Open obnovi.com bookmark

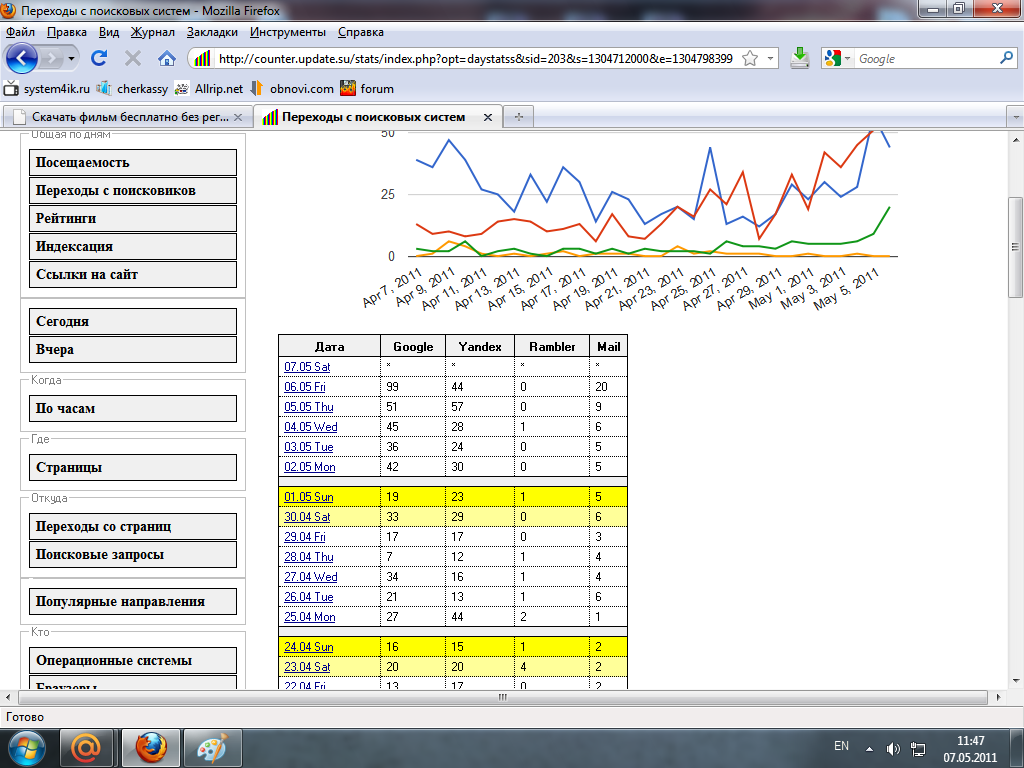coord(292,89)
